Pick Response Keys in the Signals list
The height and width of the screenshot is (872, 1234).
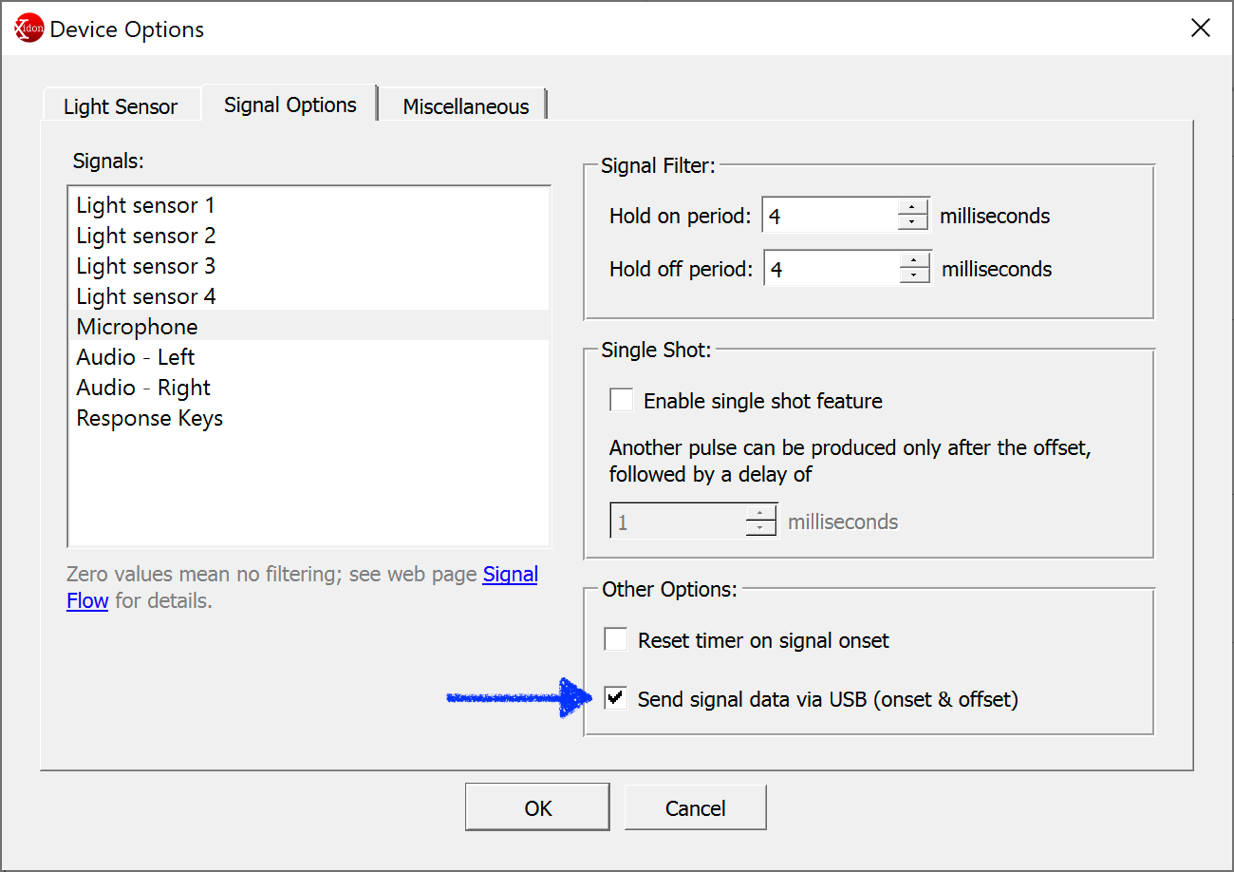[x=149, y=418]
